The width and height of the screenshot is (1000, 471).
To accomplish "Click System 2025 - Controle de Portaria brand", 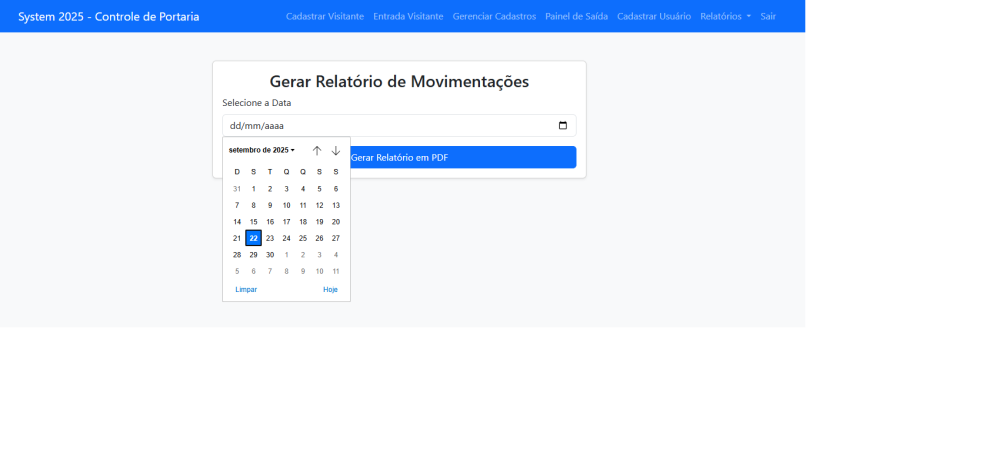I will coord(108,17).
